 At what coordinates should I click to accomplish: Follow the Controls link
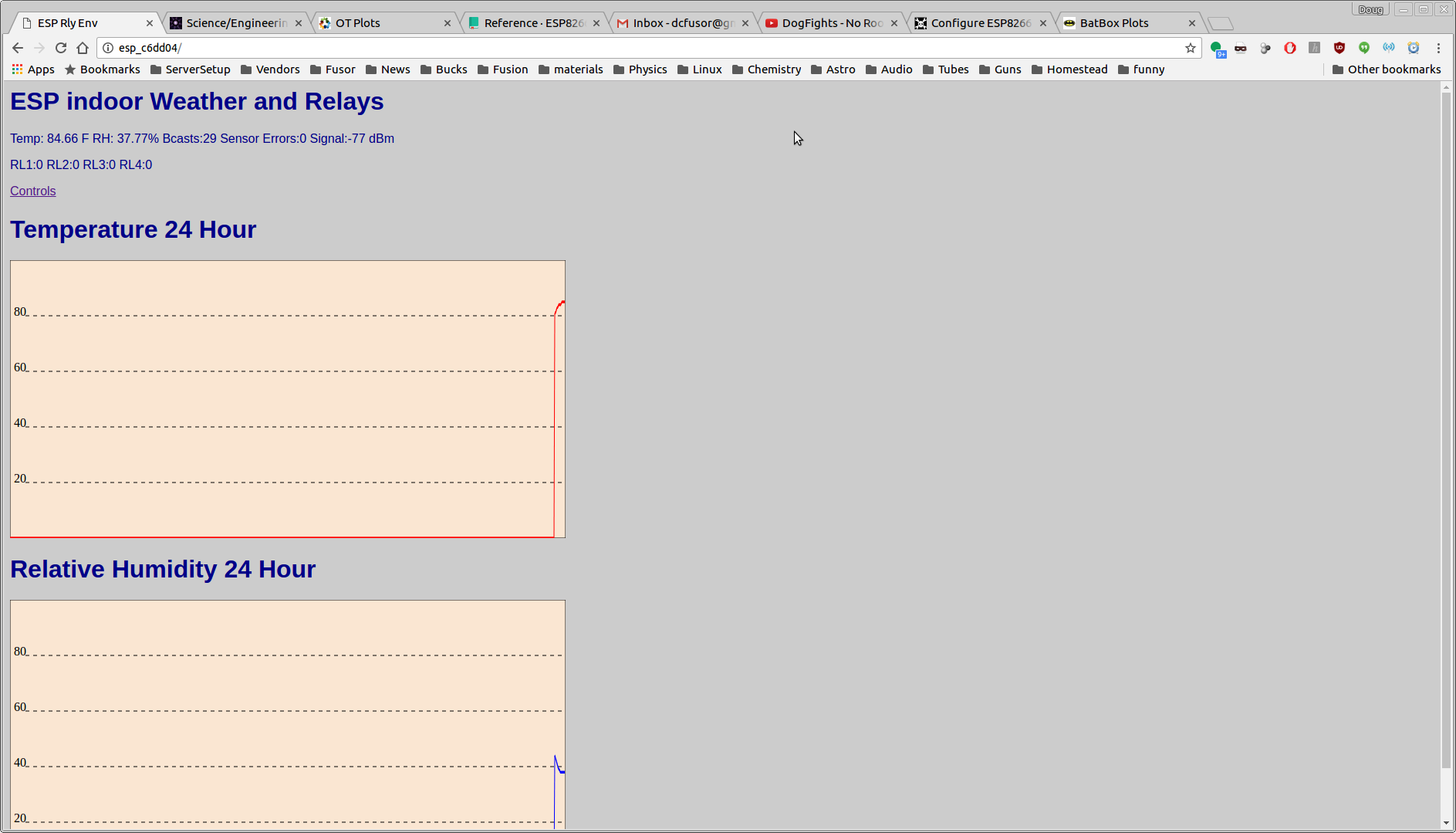(x=33, y=191)
